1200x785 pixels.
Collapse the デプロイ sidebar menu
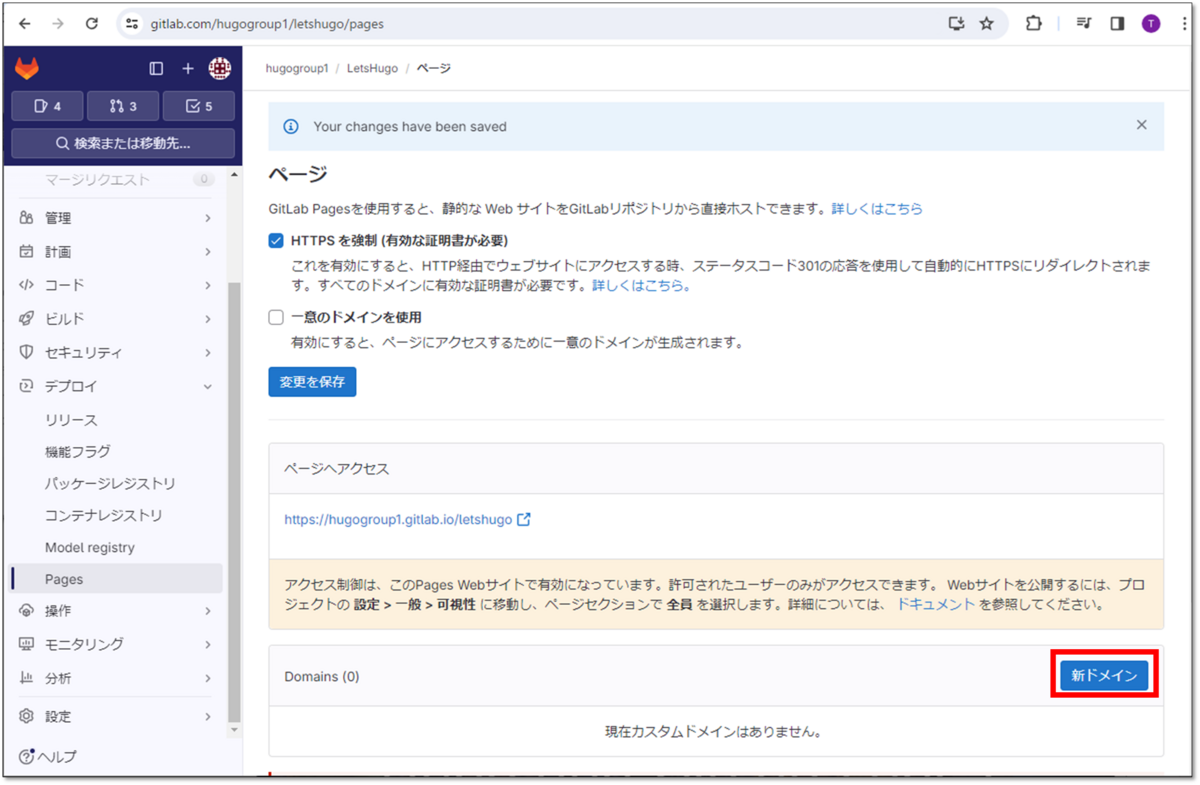pos(116,386)
